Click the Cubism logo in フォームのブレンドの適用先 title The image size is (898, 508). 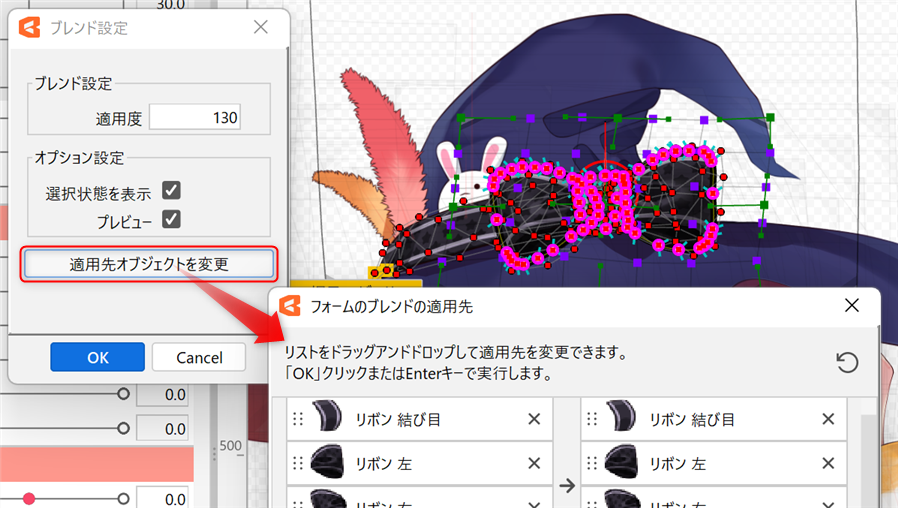tap(290, 306)
